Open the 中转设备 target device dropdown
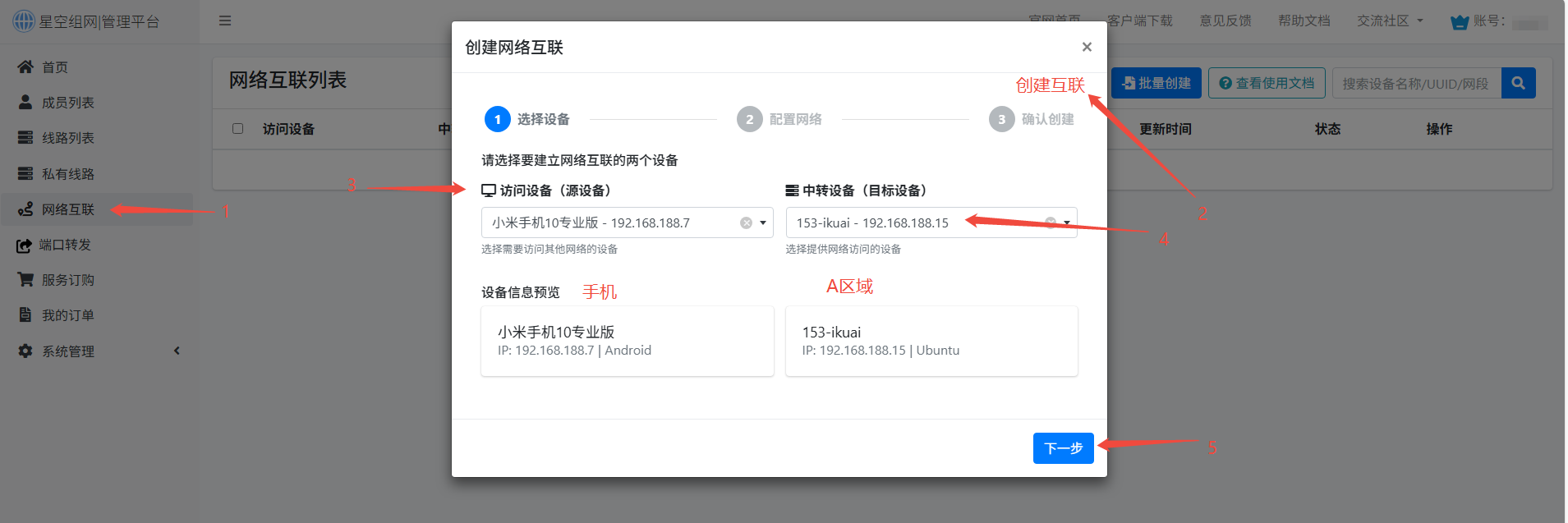Viewport: 1568px width, 523px height. pos(931,223)
